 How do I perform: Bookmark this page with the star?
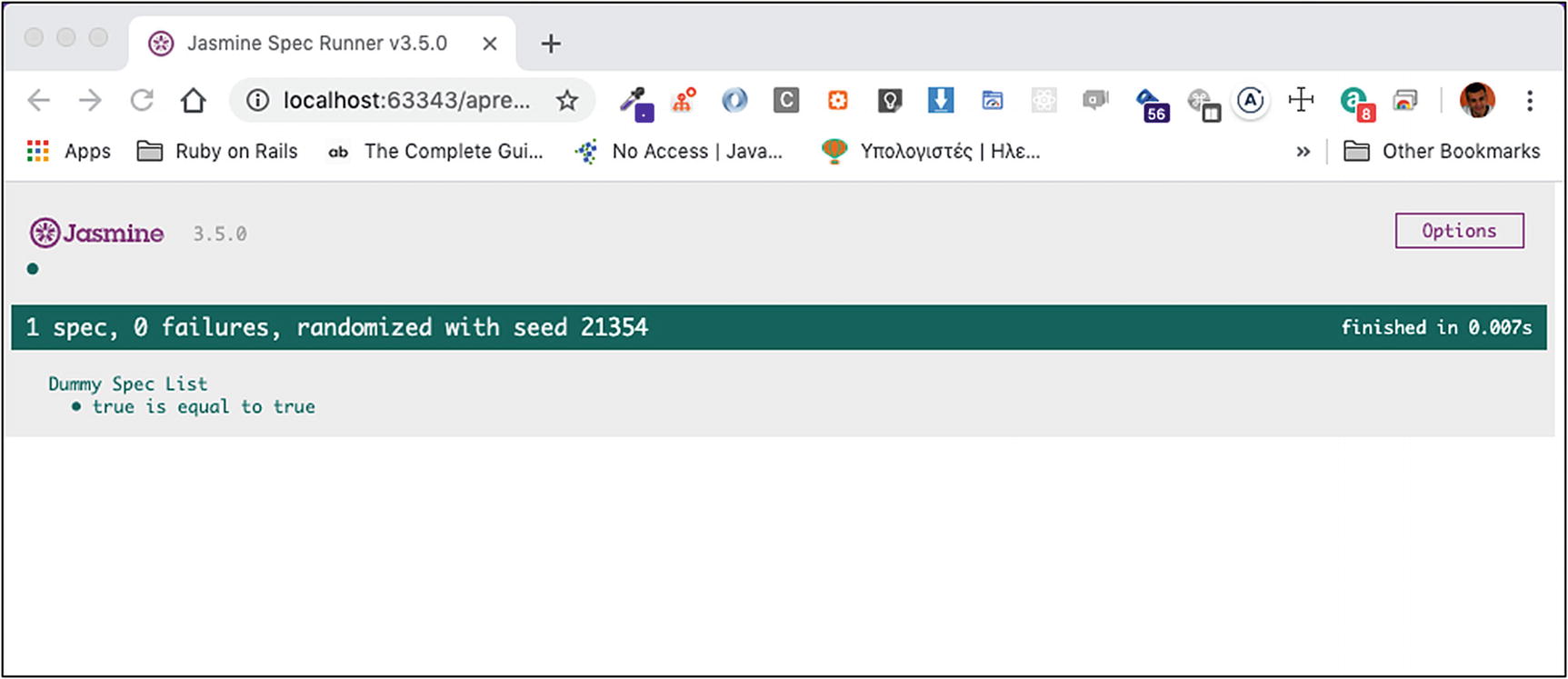(x=567, y=100)
